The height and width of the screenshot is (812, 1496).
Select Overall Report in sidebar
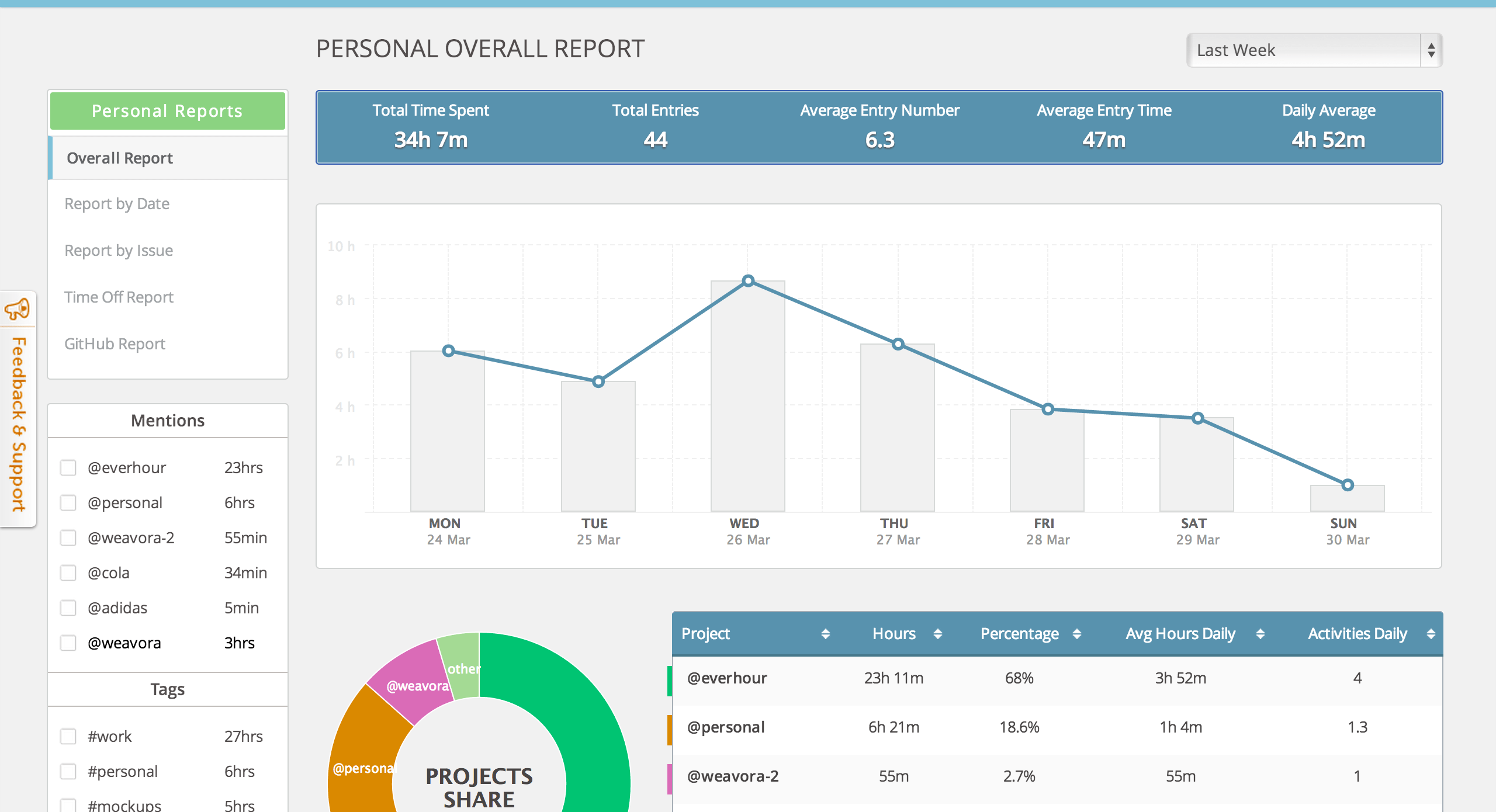pos(168,158)
